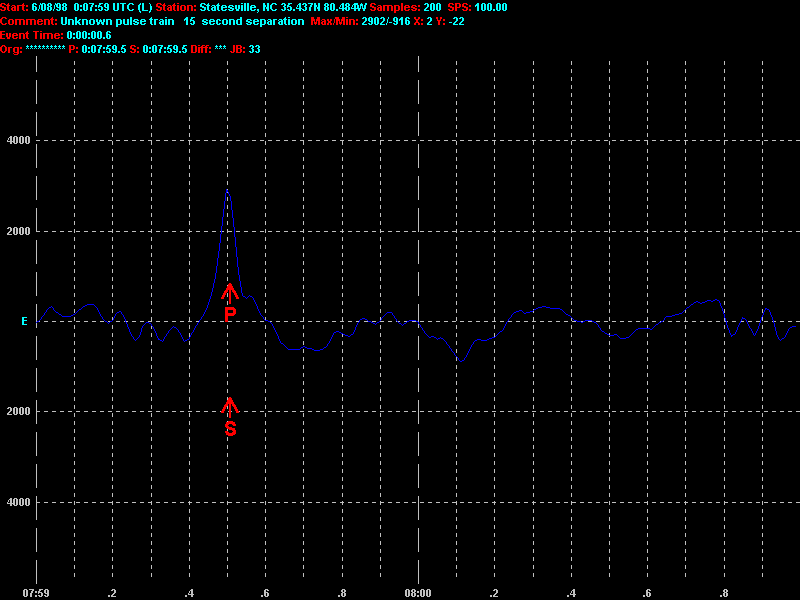The image size is (800, 600).
Task: Select the 07:59 time axis label
Action: coord(37,593)
